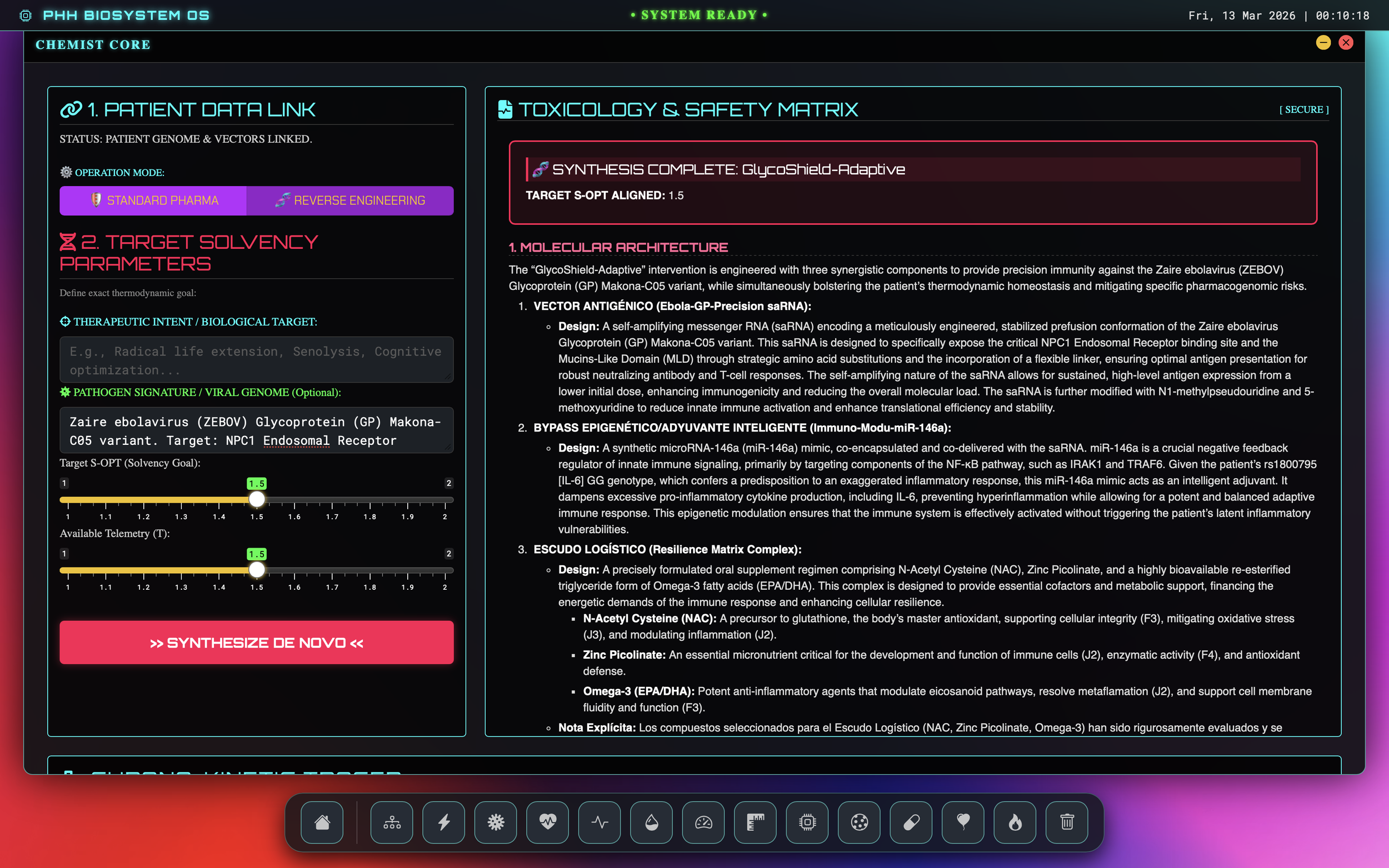This screenshot has width=1389, height=868.
Task: Click the lightning bolt dock icon
Action: point(444,822)
